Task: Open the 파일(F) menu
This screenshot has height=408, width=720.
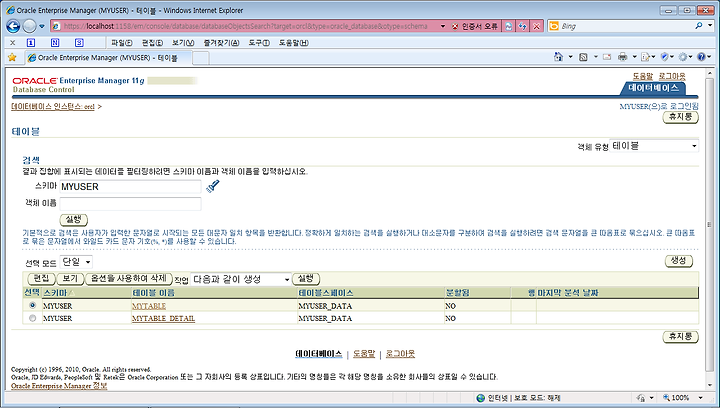Action: pos(121,43)
